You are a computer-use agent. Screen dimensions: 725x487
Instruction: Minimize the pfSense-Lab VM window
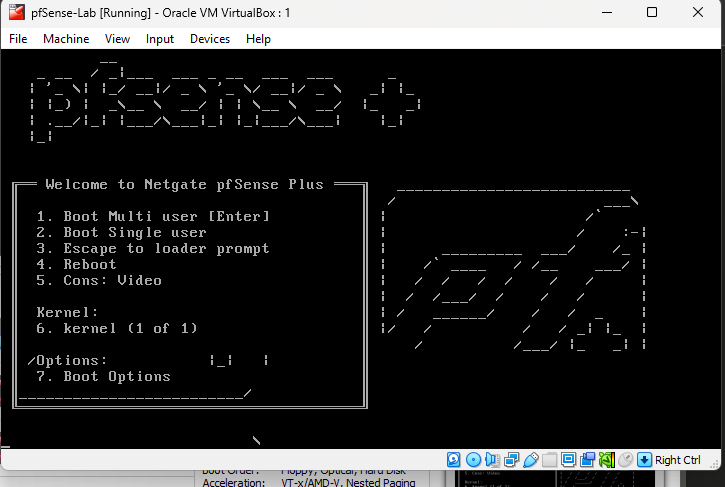coord(607,12)
